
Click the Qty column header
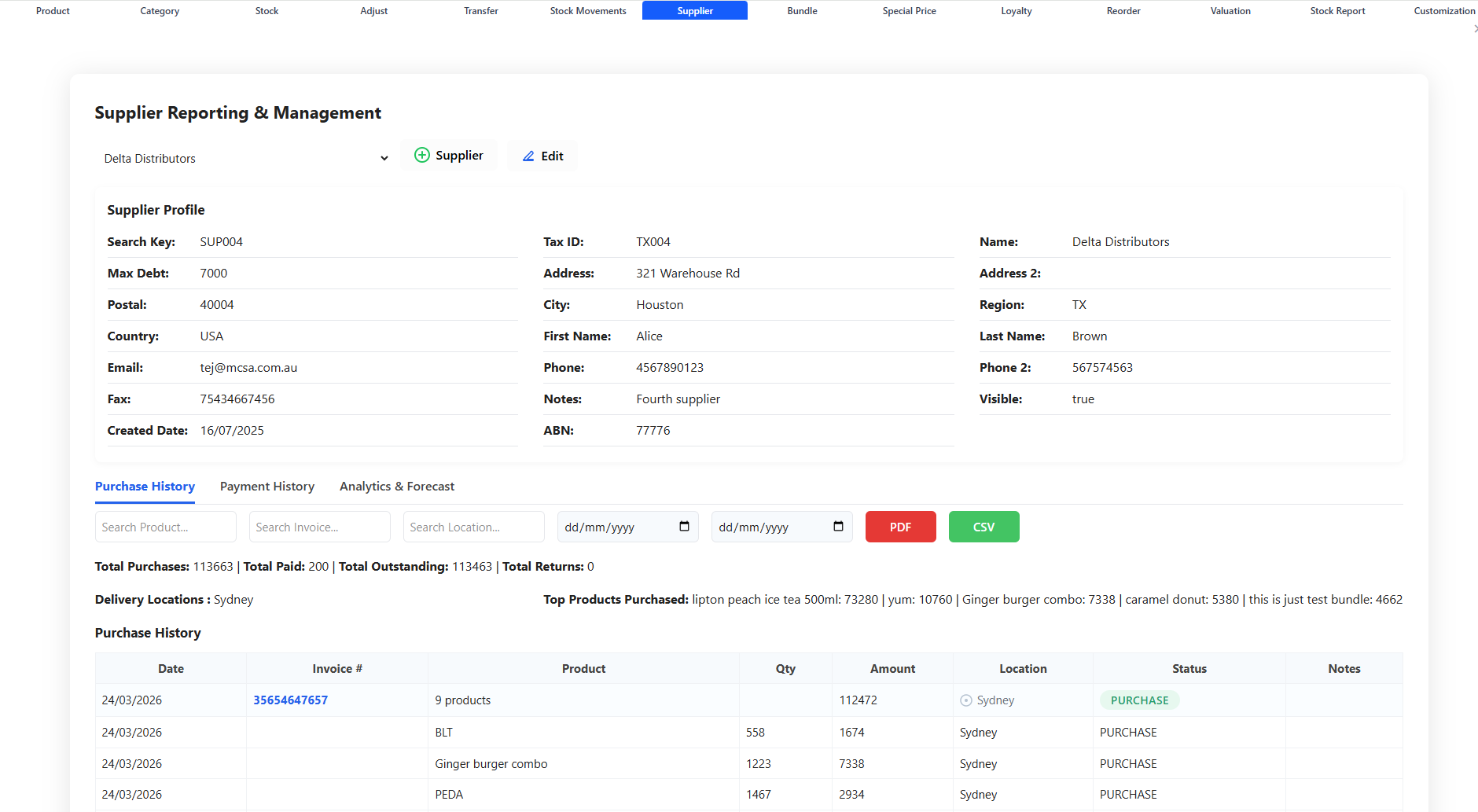pos(785,669)
